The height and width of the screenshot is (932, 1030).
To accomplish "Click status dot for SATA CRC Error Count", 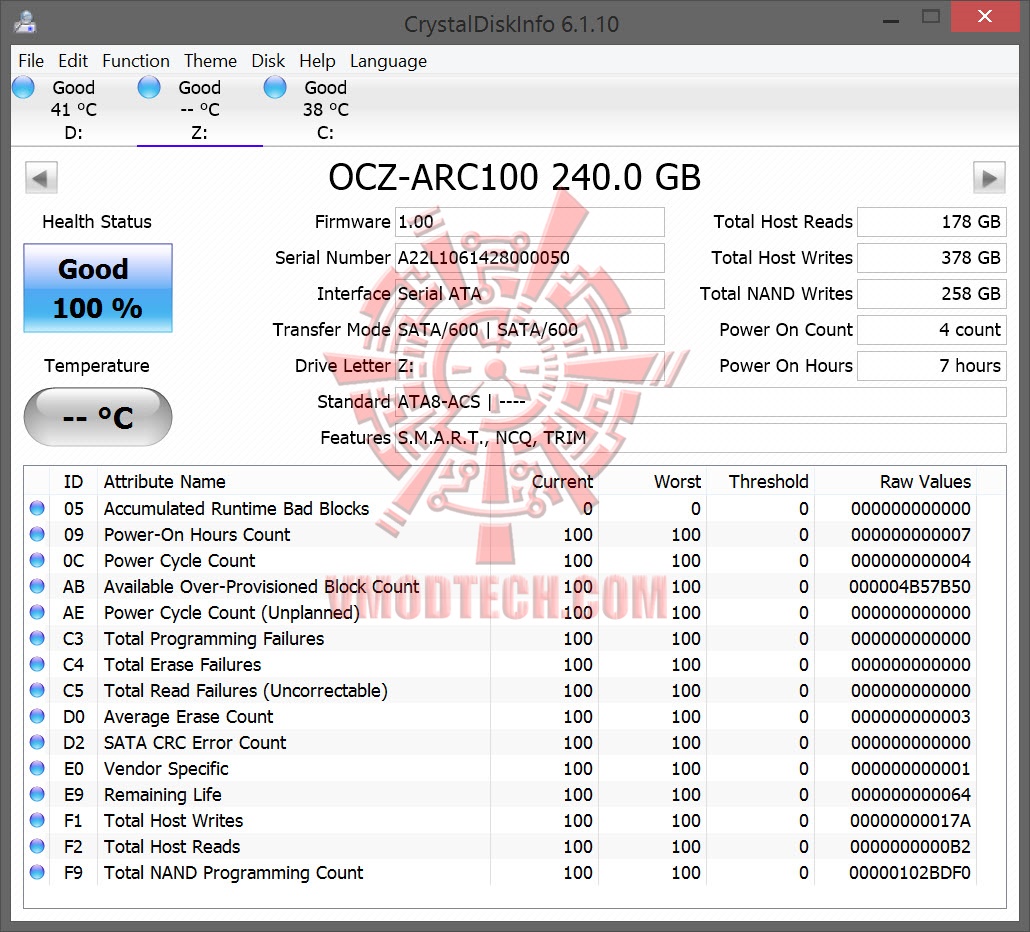I will 37,742.
